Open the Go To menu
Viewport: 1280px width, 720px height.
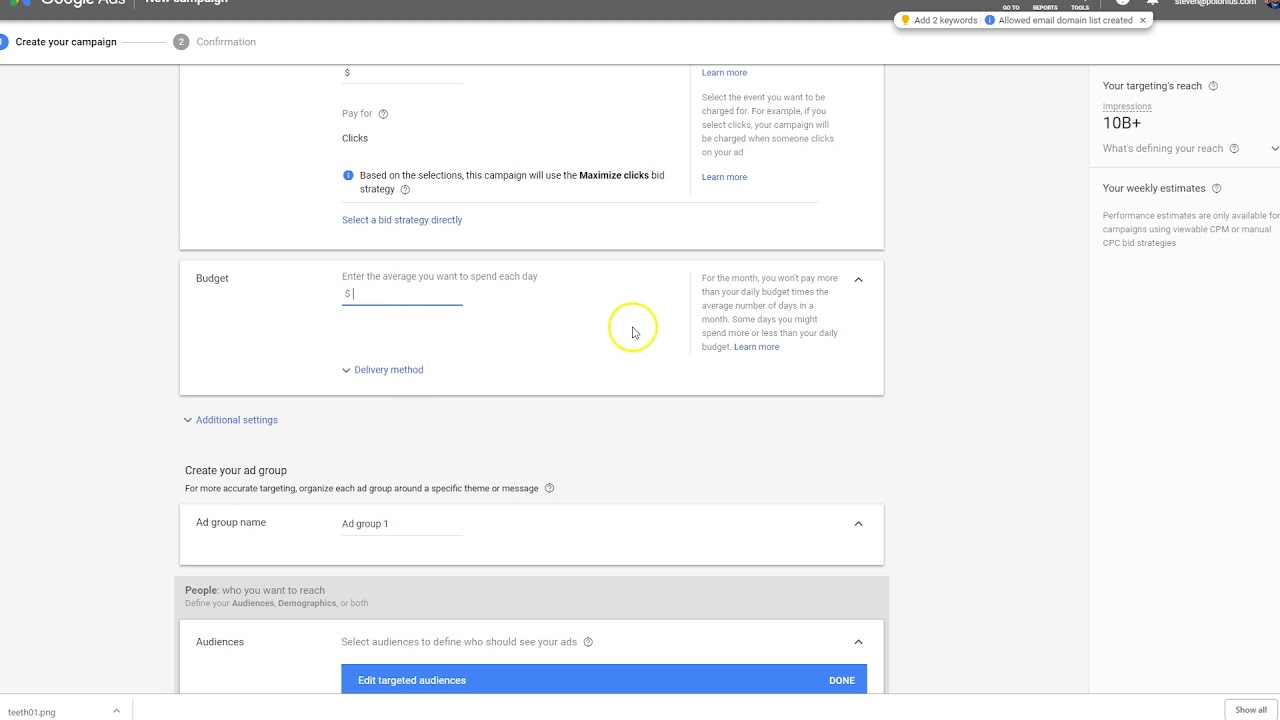click(x=1011, y=6)
